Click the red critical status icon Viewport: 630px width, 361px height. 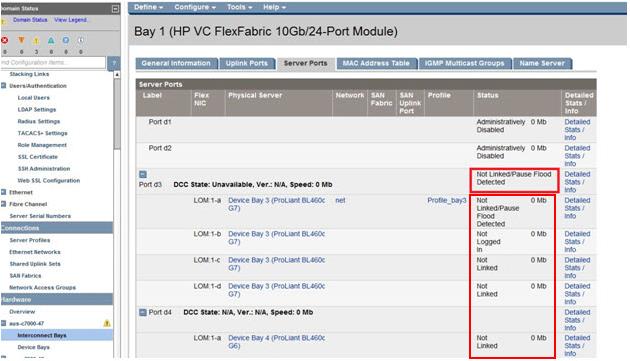(4, 40)
